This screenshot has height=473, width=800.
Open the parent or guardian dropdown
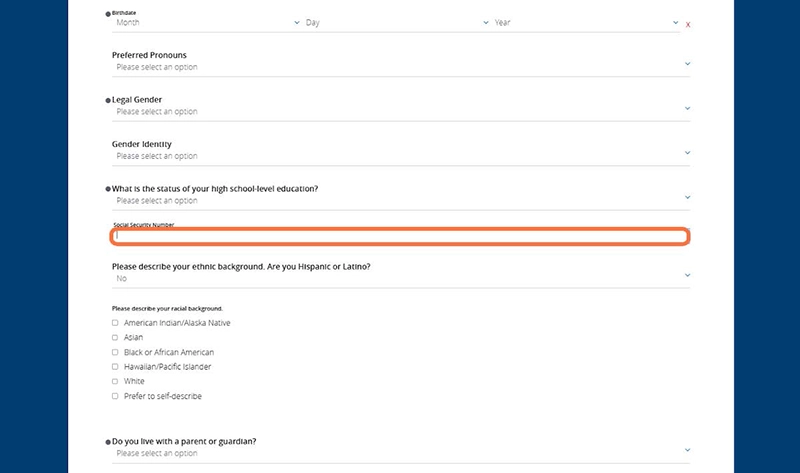click(x=400, y=453)
